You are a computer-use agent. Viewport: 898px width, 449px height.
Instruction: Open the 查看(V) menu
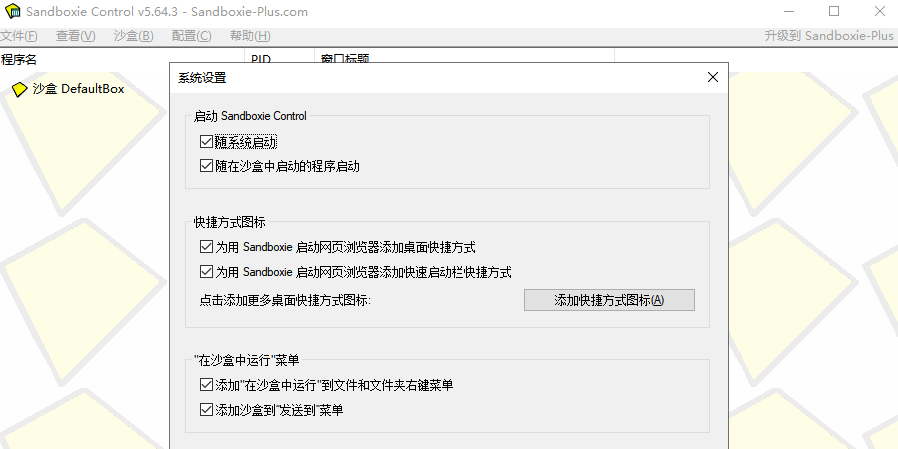coord(75,36)
